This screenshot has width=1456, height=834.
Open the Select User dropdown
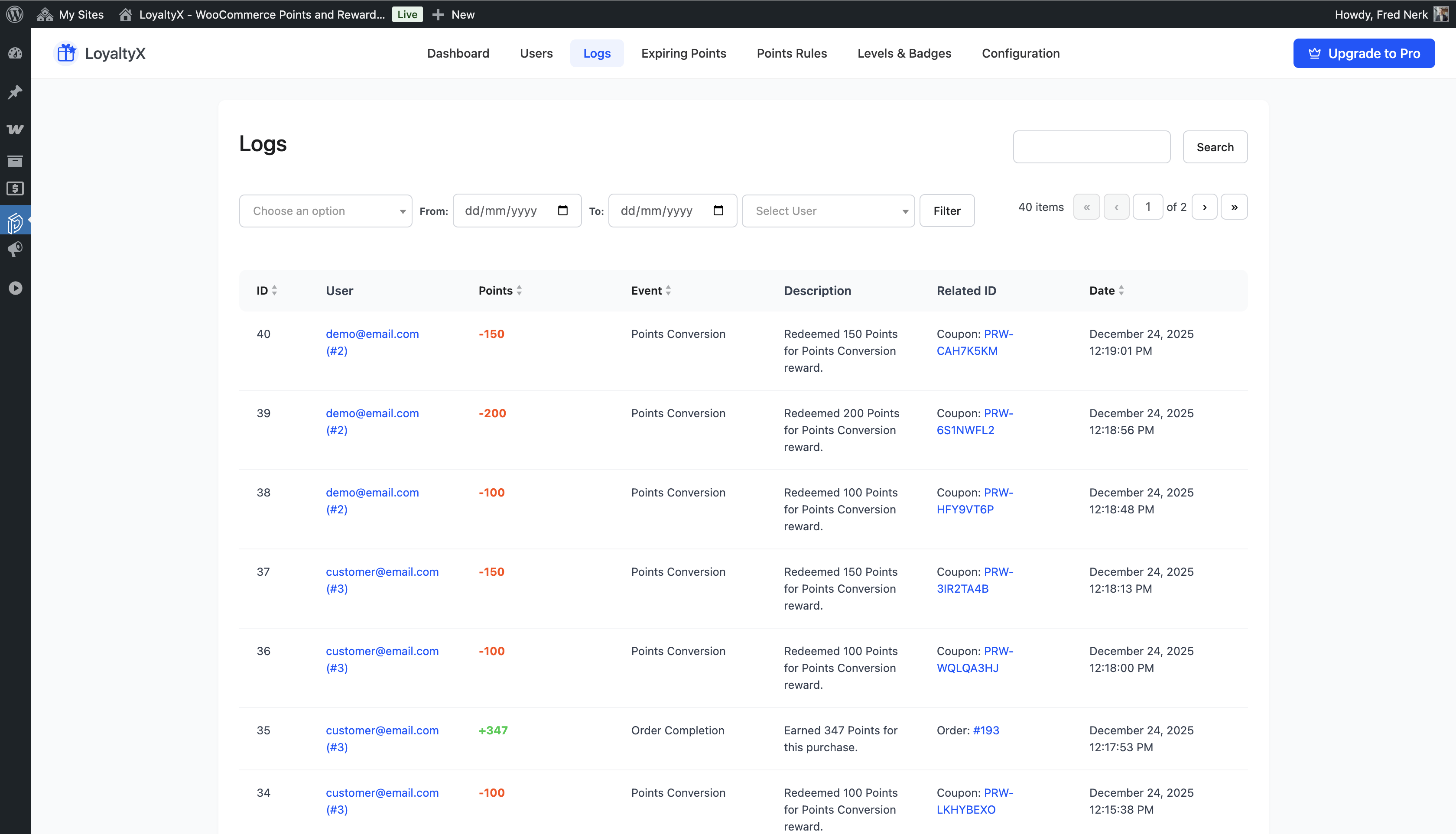(x=828, y=211)
